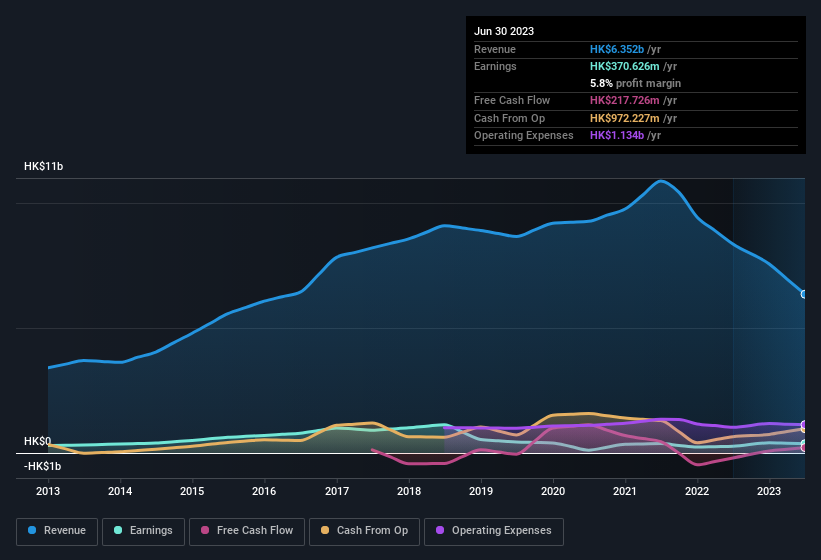Click the blue dot in Revenue legend

click(32, 530)
